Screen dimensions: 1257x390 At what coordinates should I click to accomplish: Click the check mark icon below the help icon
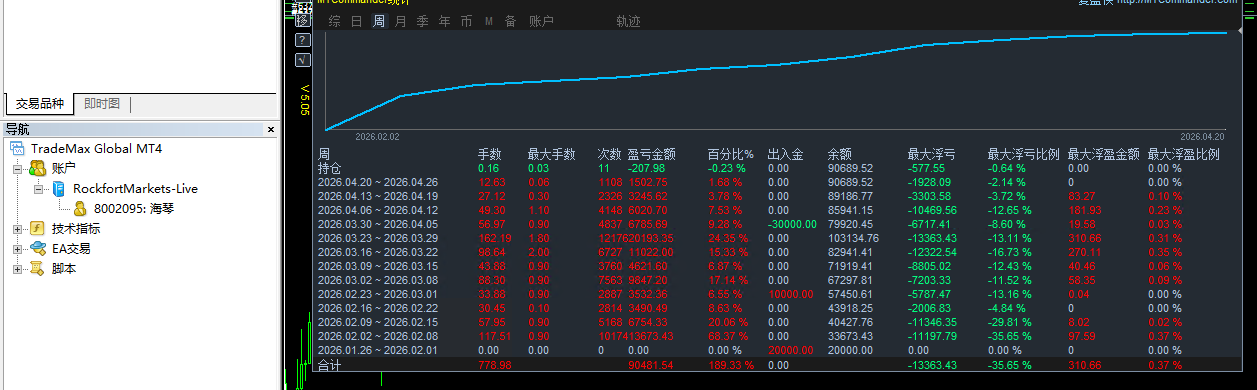point(303,59)
